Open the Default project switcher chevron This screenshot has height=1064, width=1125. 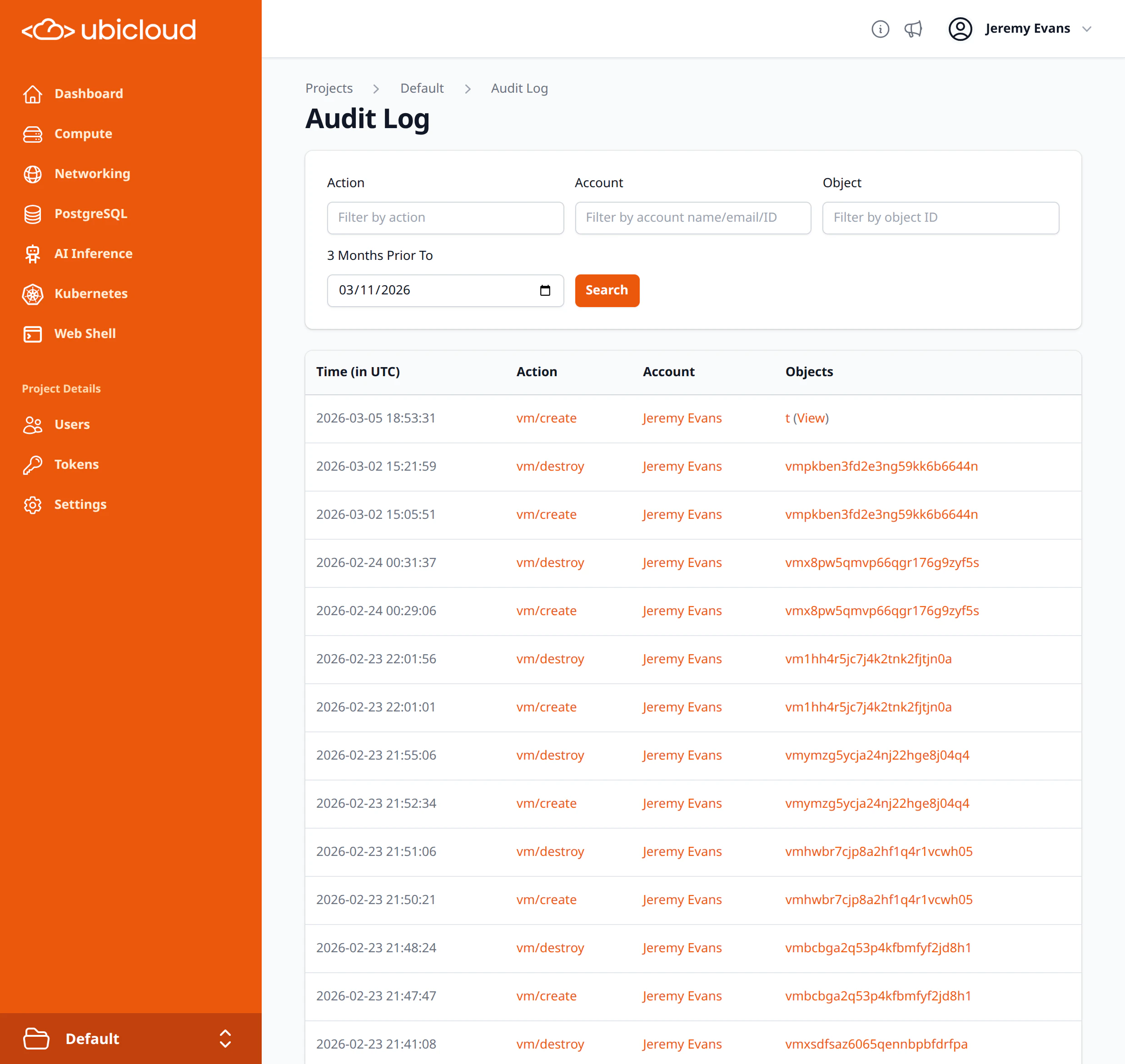(x=226, y=1039)
